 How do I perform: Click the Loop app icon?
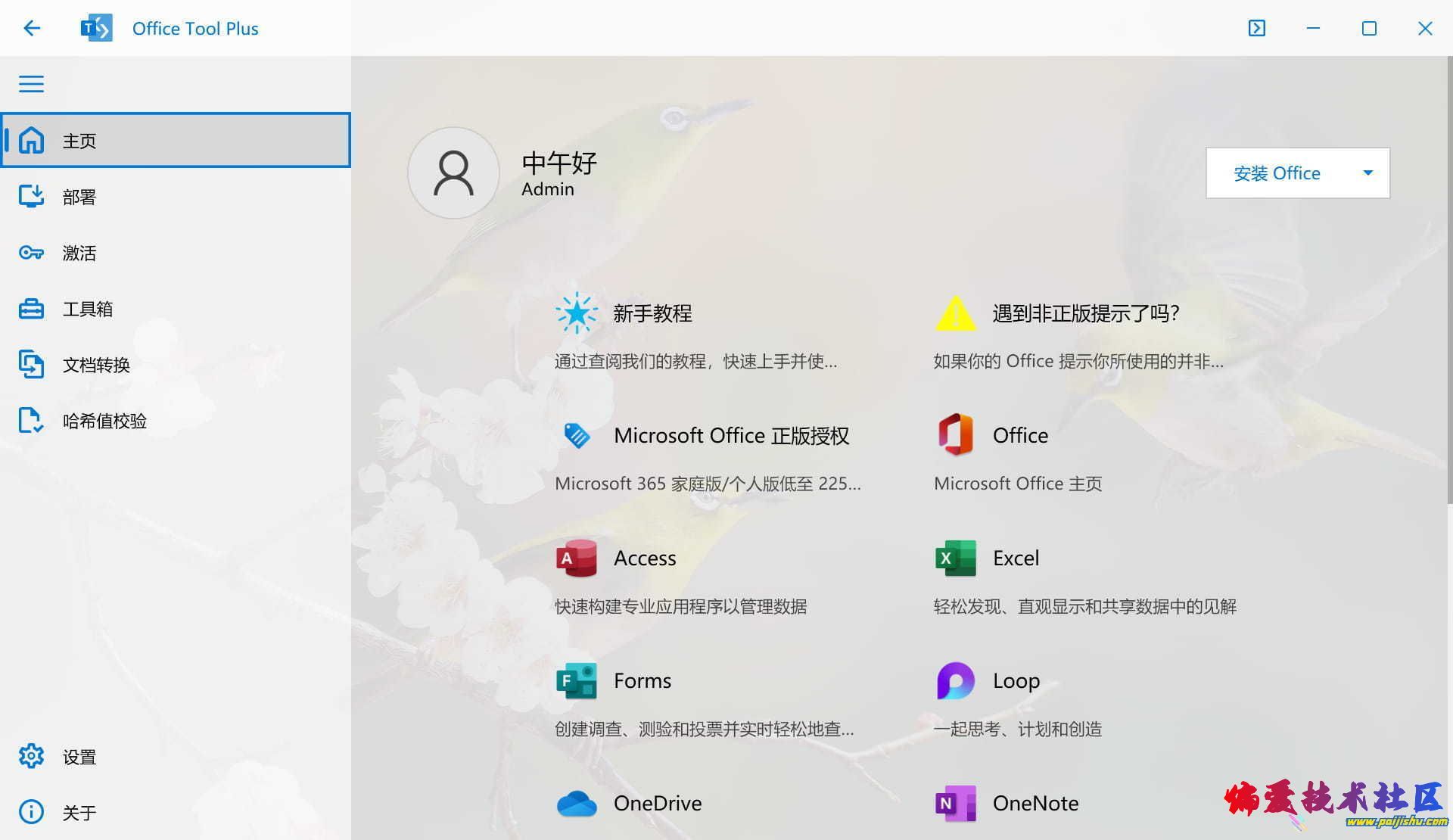(956, 680)
